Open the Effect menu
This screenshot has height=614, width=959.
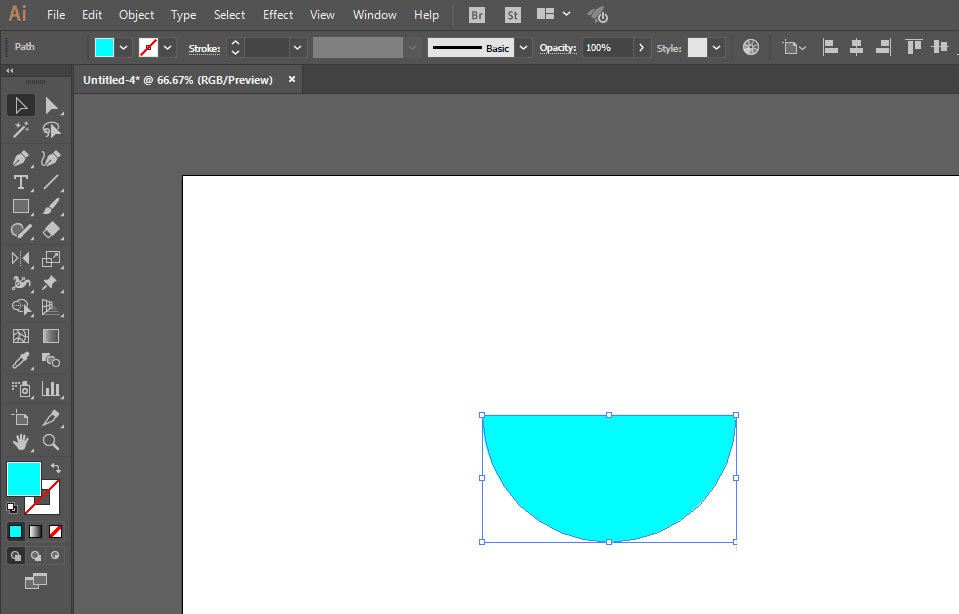point(278,15)
